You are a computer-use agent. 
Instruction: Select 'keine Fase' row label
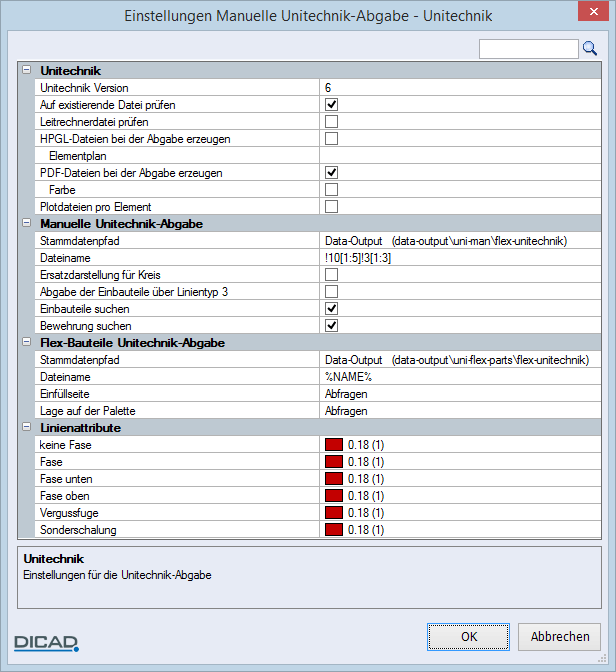pyautogui.click(x=65, y=445)
